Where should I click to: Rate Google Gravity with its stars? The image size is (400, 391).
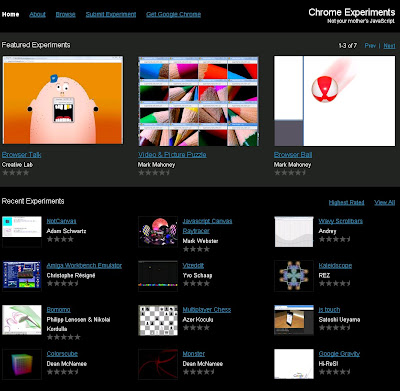pyautogui.click(x=335, y=372)
